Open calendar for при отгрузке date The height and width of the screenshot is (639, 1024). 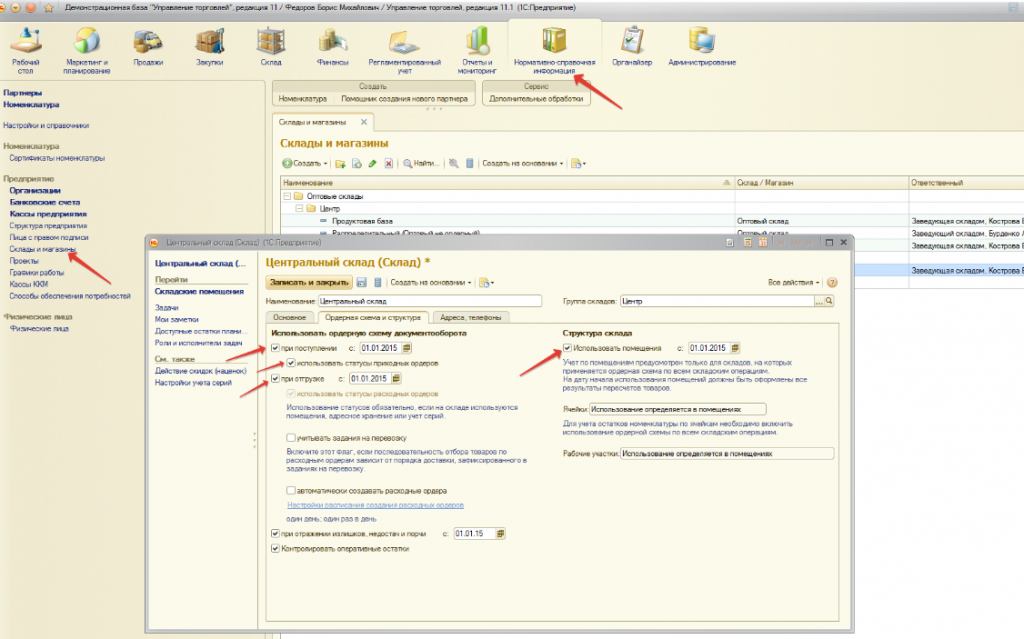point(396,378)
